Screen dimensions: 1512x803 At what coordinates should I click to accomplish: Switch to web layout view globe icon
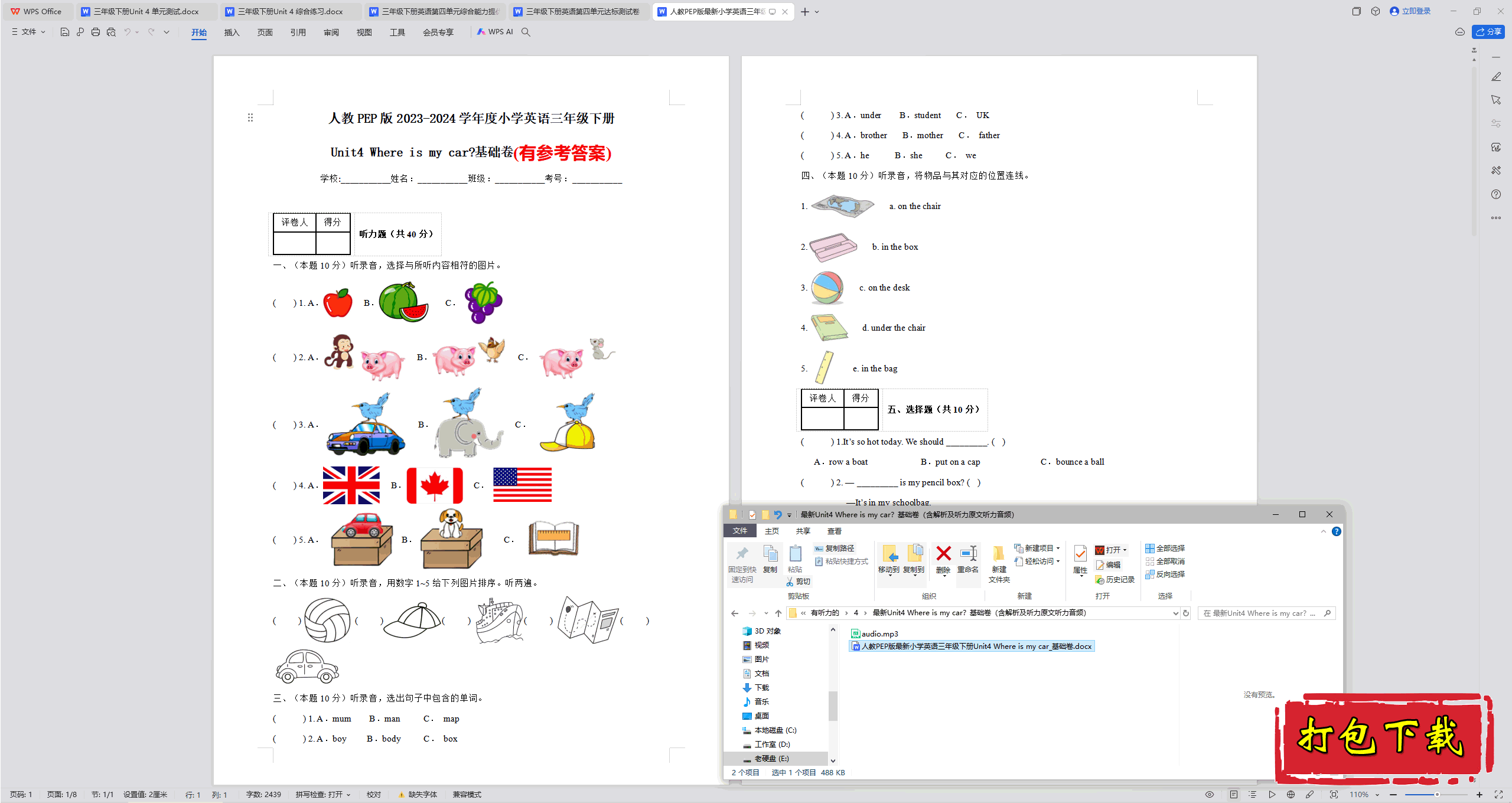1291,795
